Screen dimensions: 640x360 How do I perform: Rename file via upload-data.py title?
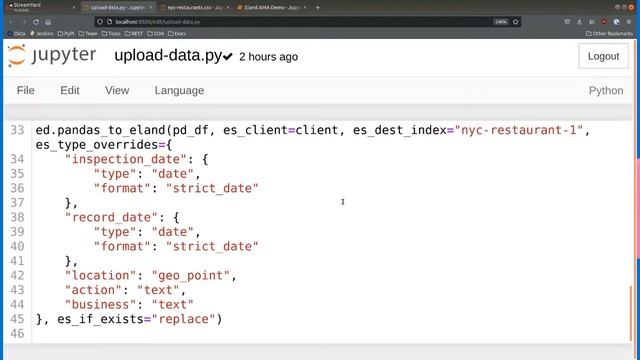[x=168, y=56]
